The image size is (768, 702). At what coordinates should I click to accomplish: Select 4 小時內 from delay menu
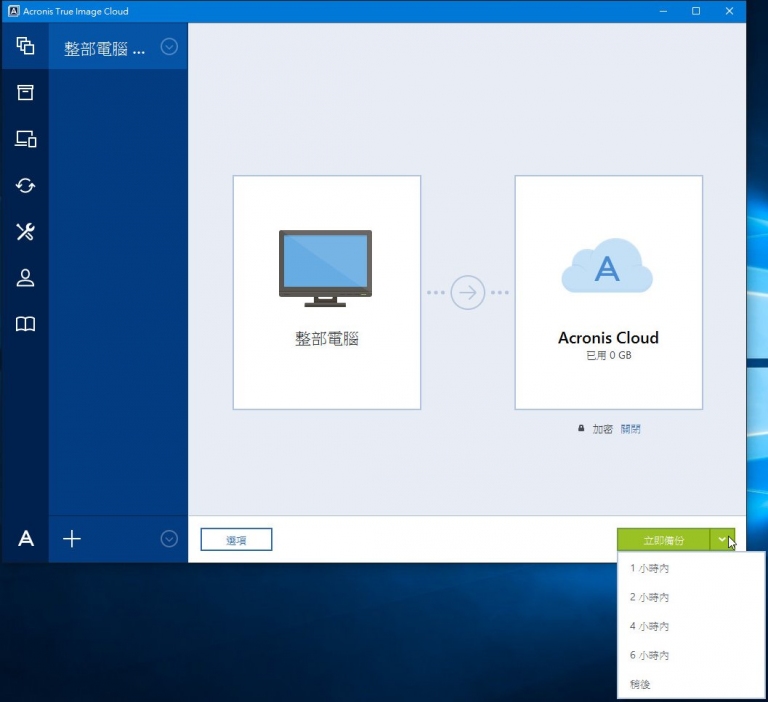pyautogui.click(x=691, y=626)
